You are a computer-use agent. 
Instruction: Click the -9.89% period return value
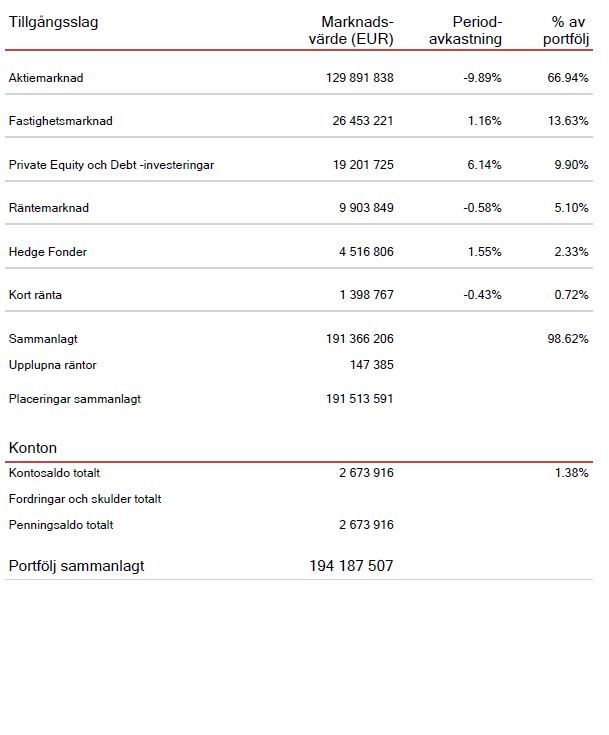click(x=482, y=78)
